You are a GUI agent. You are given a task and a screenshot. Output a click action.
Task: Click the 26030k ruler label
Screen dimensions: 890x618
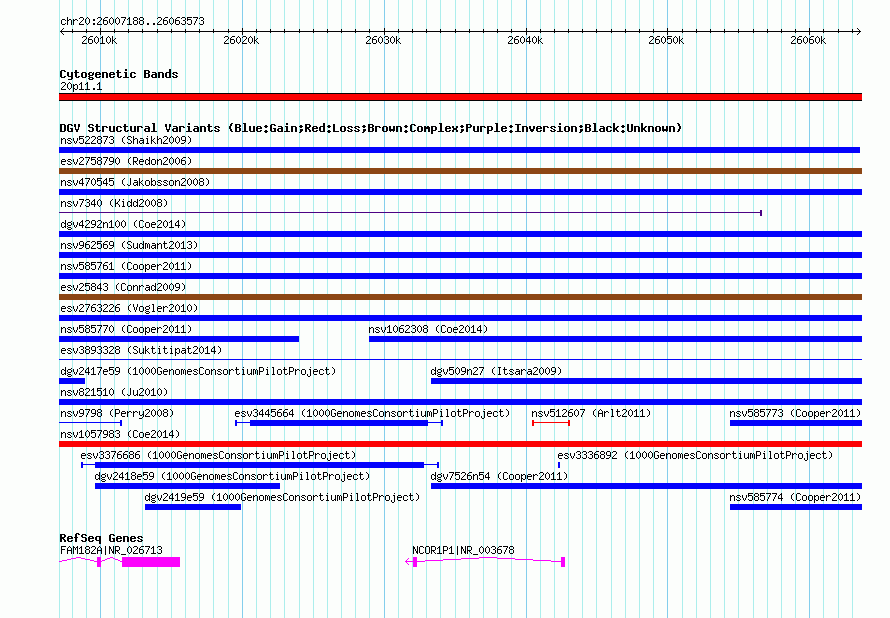pyautogui.click(x=383, y=40)
